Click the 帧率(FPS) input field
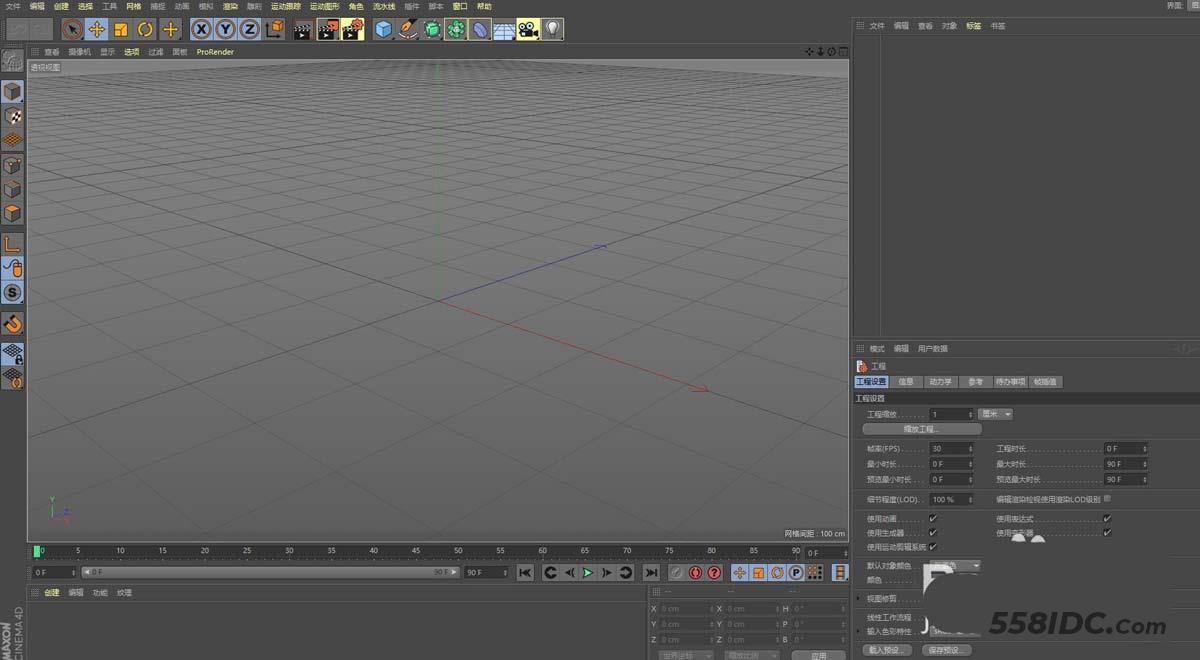This screenshot has height=660, width=1200. pyautogui.click(x=951, y=449)
